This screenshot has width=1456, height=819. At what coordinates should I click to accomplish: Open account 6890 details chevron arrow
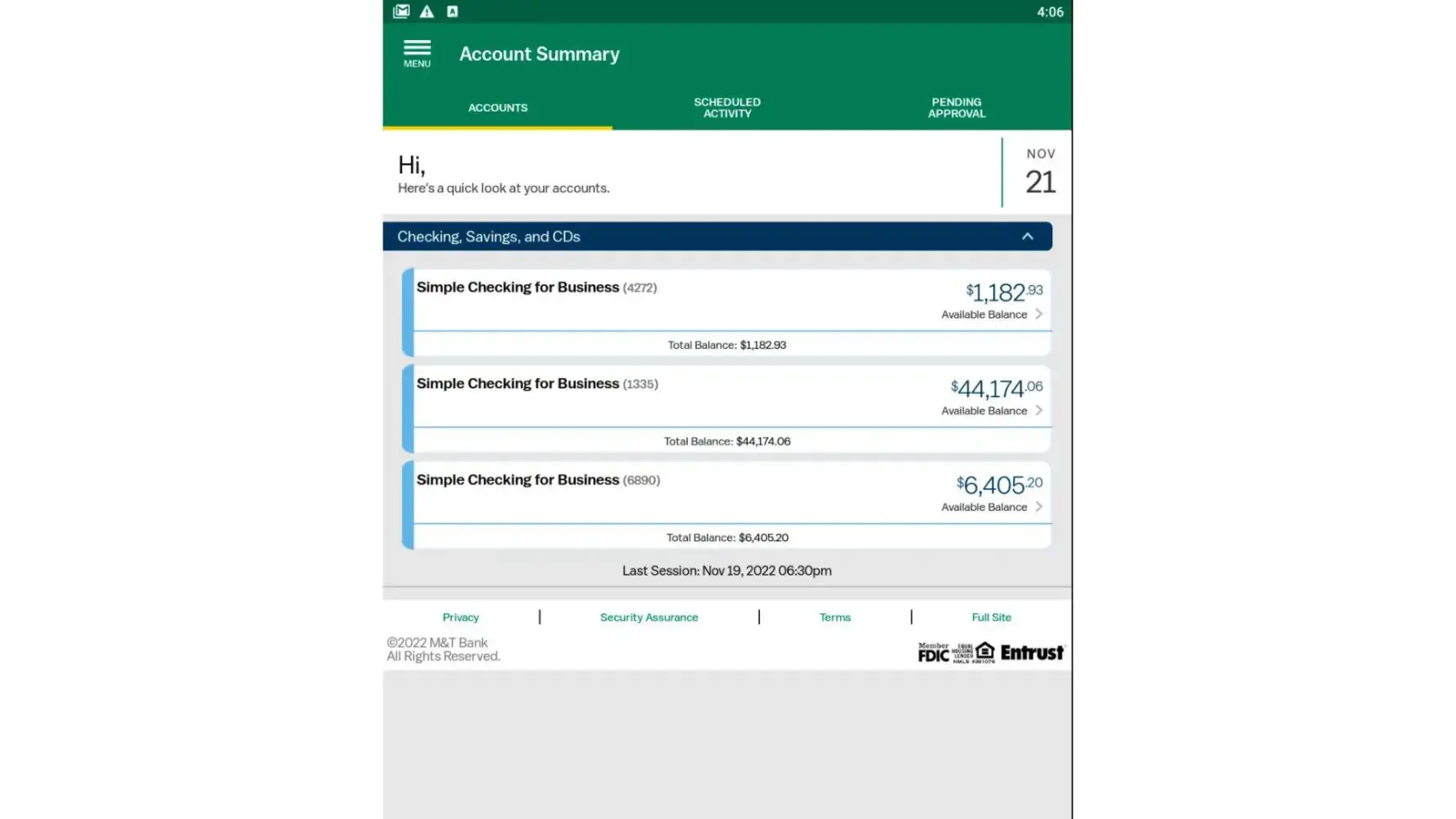[x=1038, y=507]
